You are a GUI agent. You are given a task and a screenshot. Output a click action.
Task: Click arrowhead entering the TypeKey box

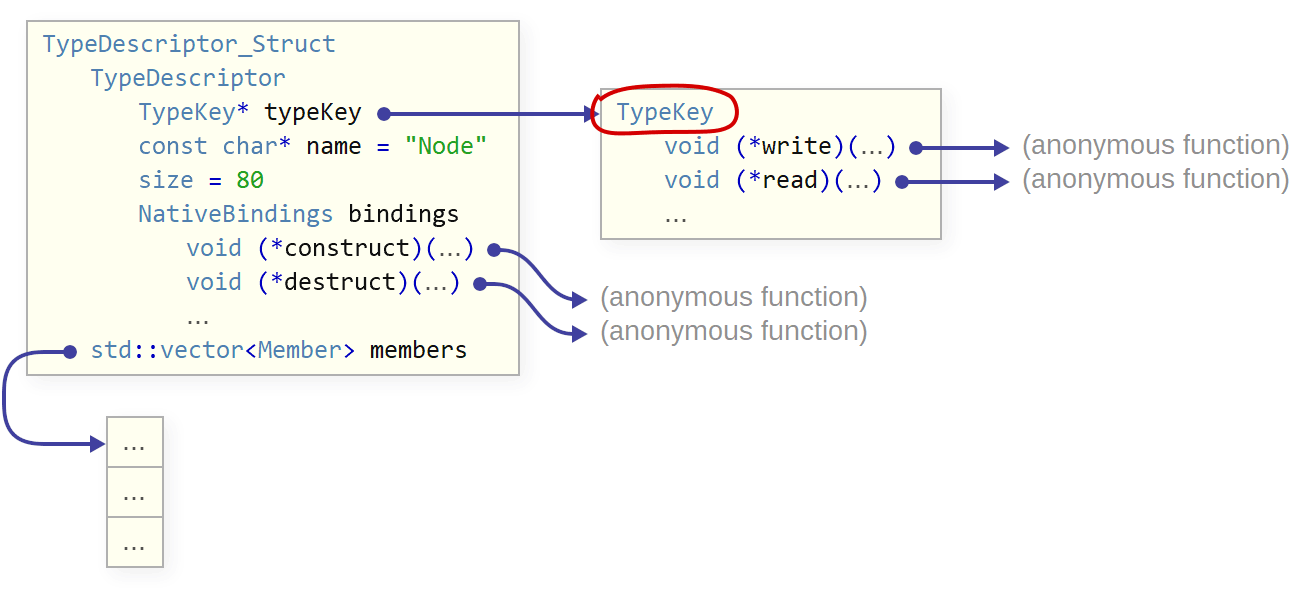coord(591,114)
